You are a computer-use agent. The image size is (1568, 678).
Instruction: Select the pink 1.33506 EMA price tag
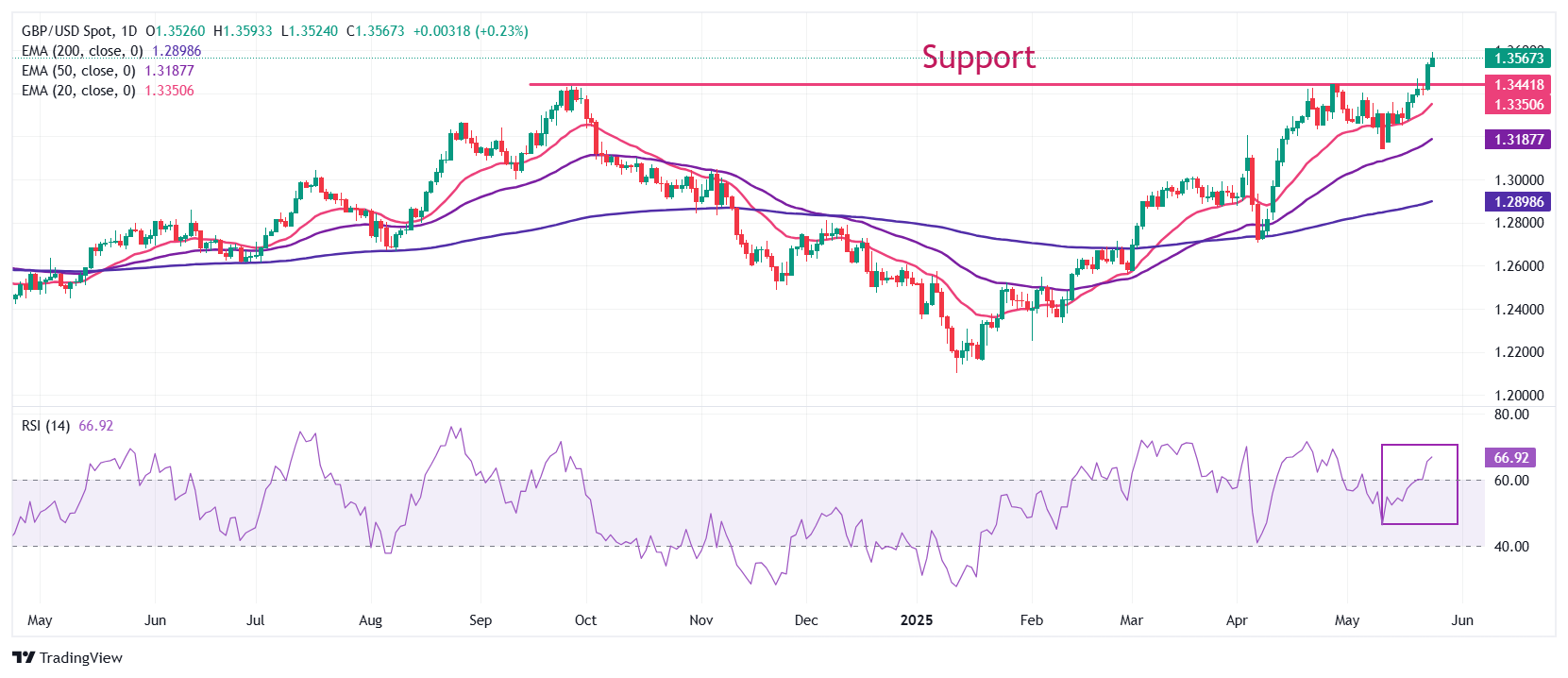point(1518,105)
